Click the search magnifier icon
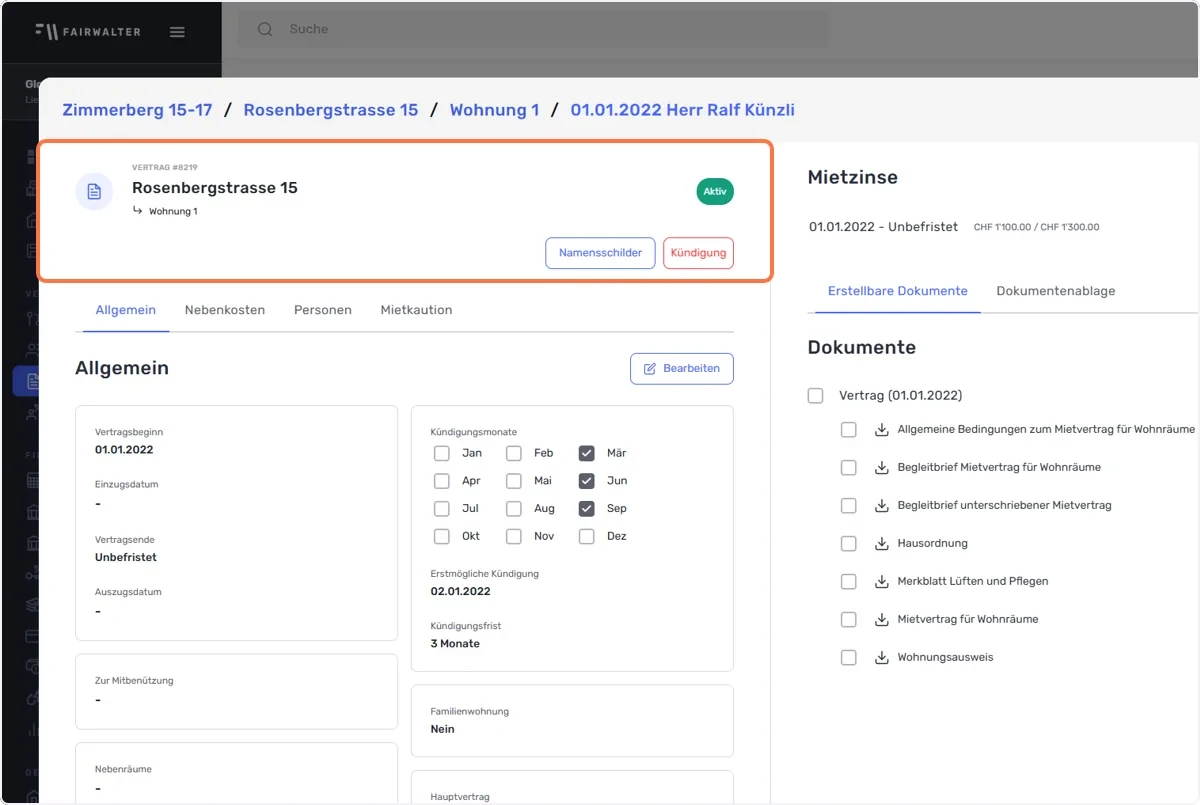This screenshot has width=1200, height=805. click(265, 29)
